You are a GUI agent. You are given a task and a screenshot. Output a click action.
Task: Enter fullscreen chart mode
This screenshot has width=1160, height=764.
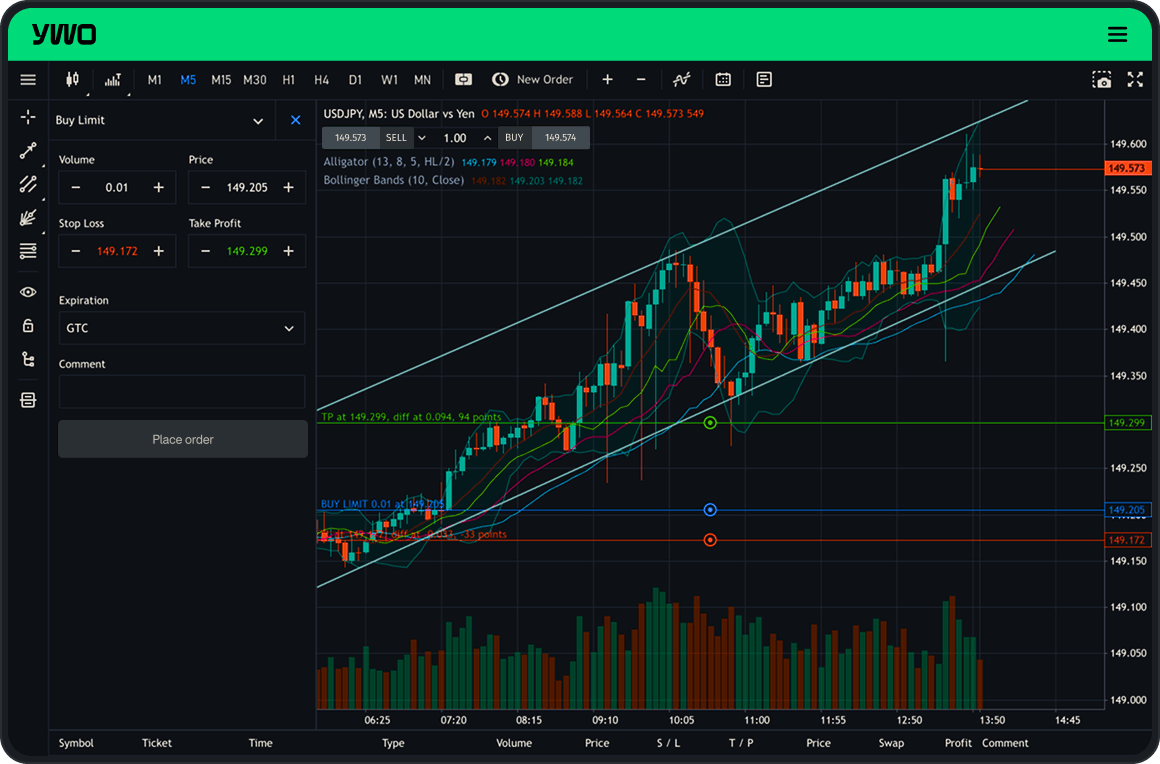(1135, 80)
